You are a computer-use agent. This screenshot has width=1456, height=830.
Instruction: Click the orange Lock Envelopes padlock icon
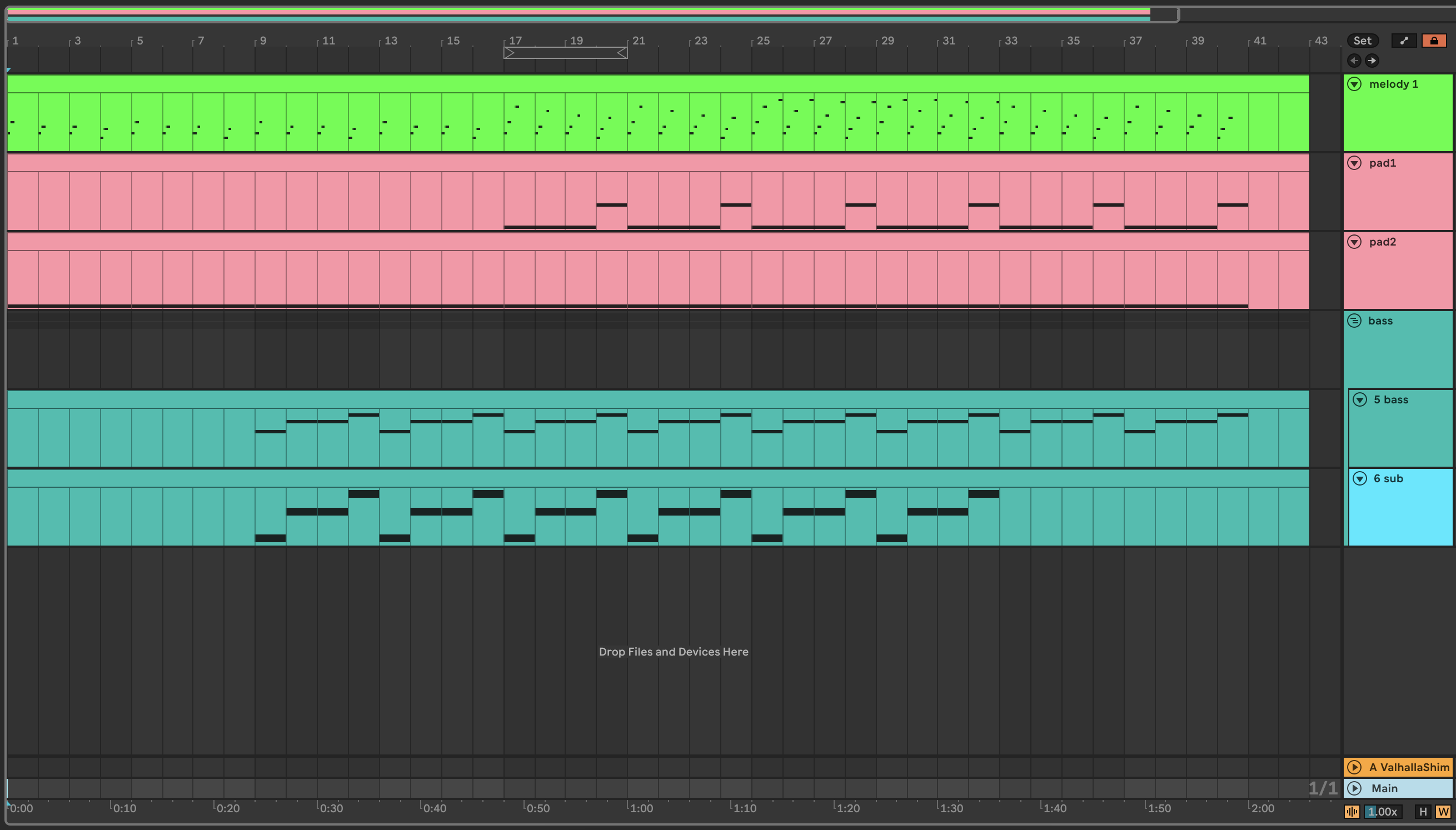point(1434,41)
